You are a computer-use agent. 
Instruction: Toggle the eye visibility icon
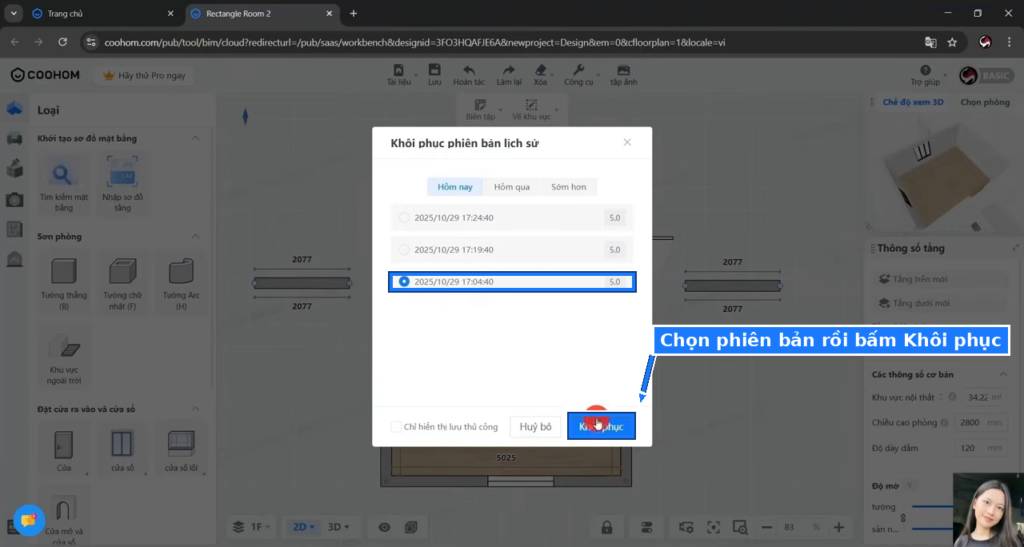(384, 527)
